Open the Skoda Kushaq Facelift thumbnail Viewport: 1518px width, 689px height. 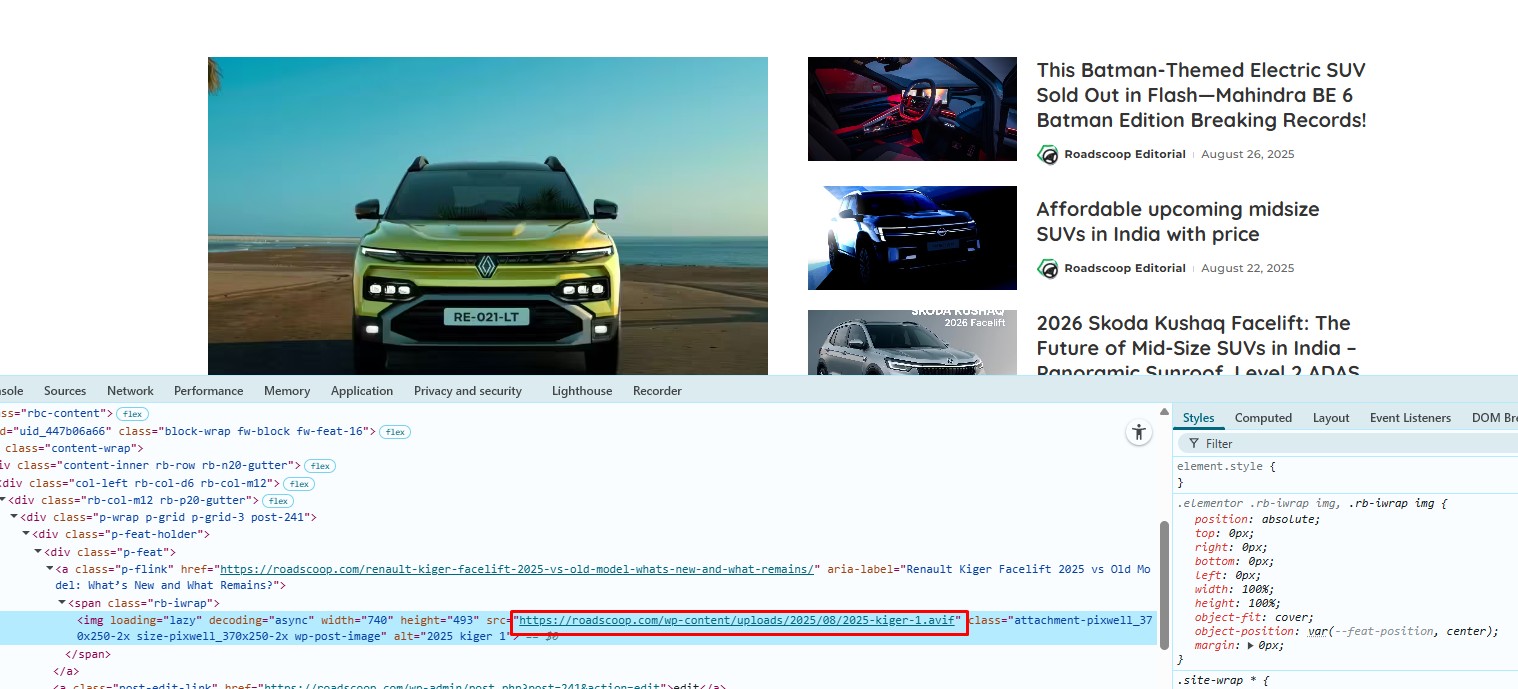point(911,343)
